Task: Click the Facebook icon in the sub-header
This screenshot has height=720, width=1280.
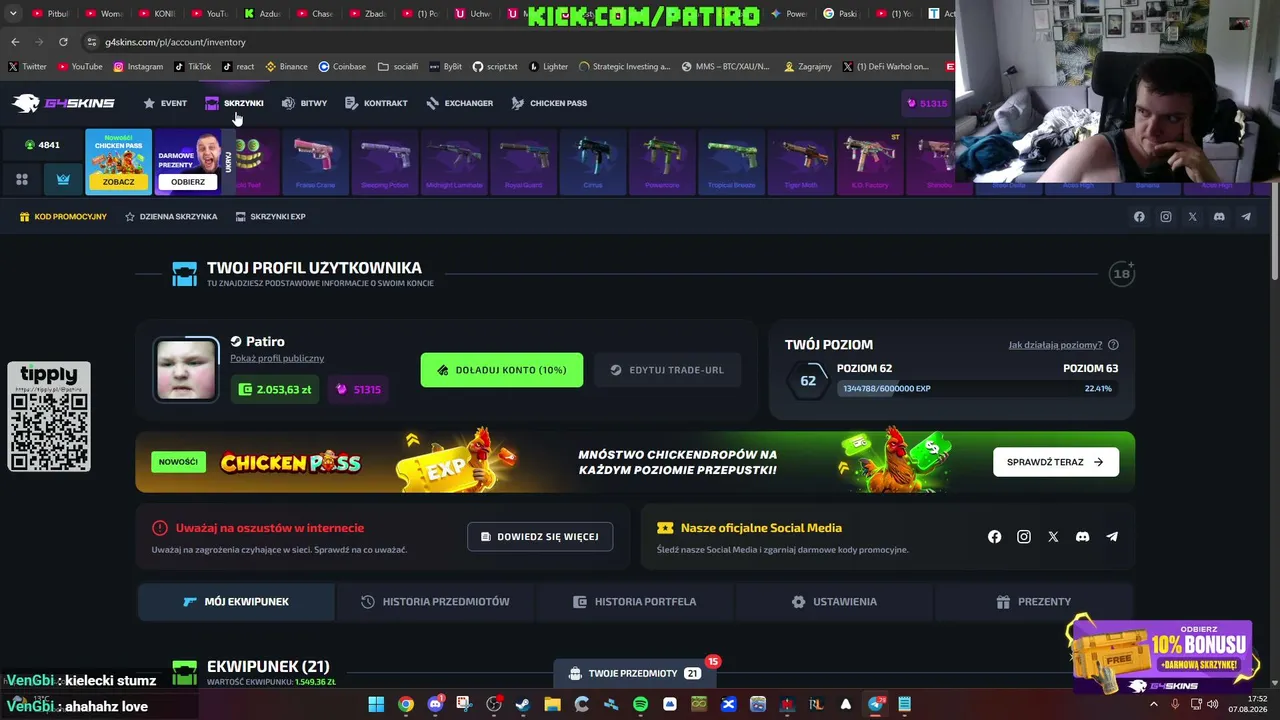Action: coord(1139,216)
